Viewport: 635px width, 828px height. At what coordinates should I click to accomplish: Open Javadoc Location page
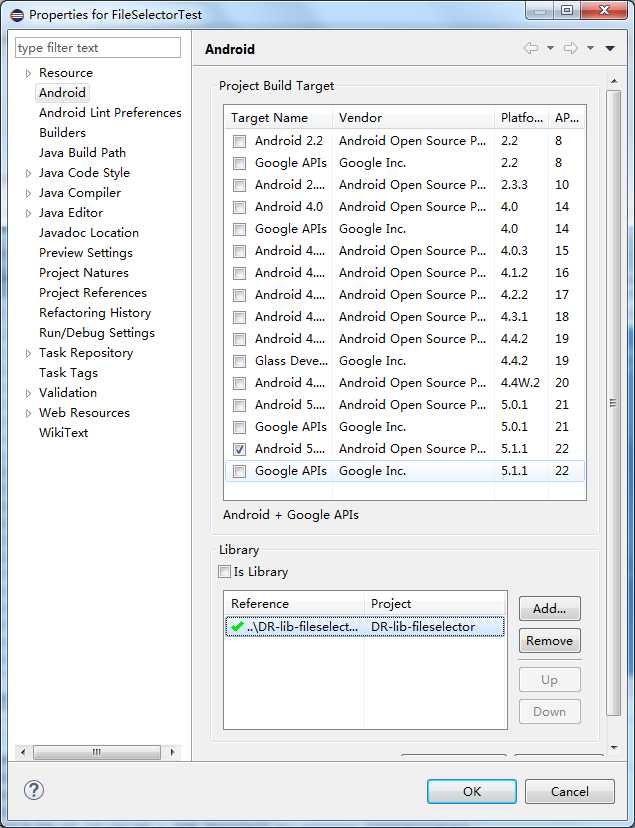pos(89,233)
